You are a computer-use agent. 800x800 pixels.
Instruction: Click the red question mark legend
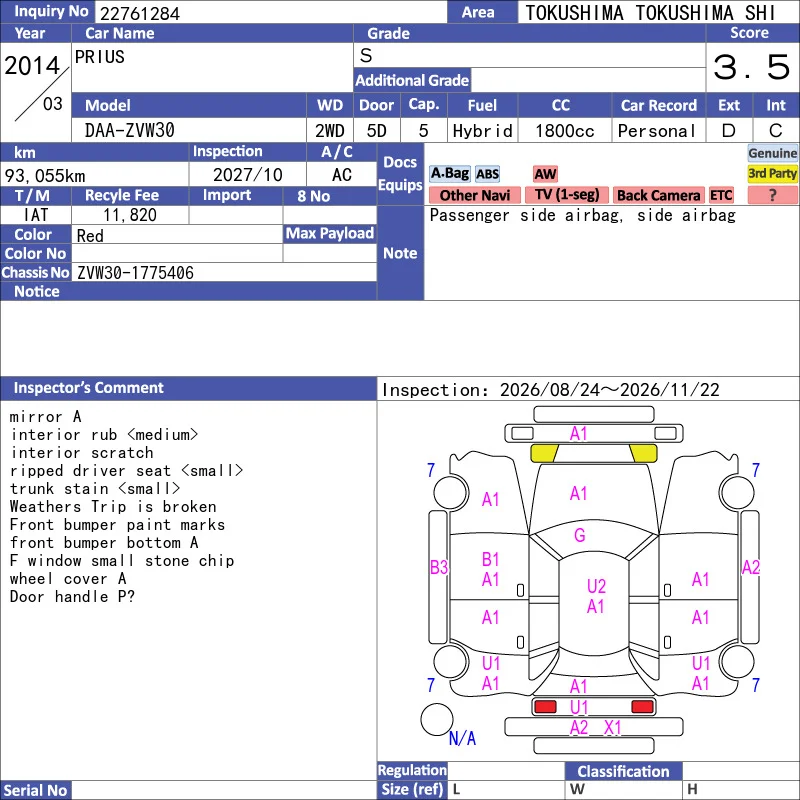point(772,195)
